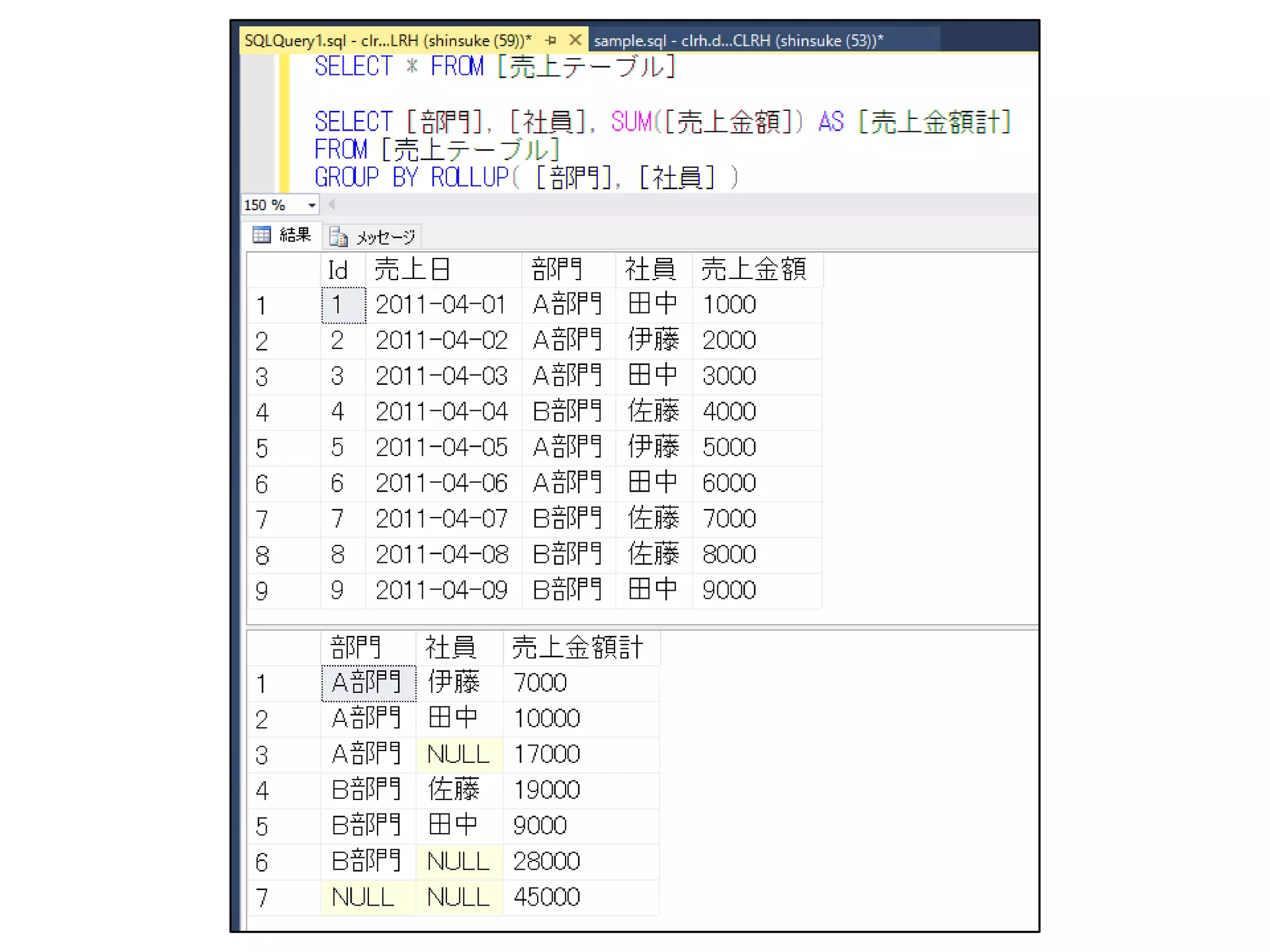
Task: Click cell containing 2011-04-07
Action: click(x=442, y=519)
